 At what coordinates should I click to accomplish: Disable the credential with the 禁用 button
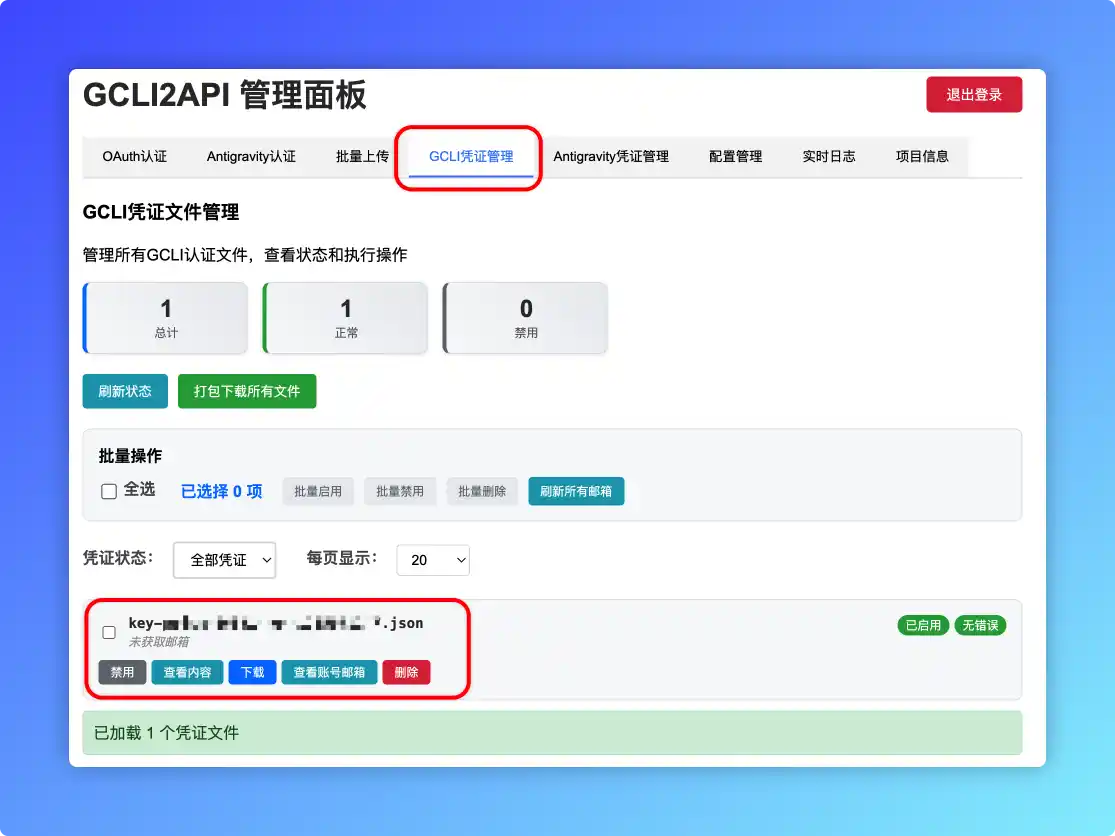tap(122, 672)
